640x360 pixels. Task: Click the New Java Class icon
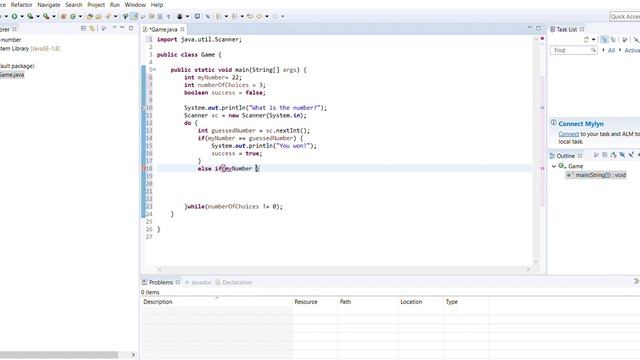(x=73, y=16)
